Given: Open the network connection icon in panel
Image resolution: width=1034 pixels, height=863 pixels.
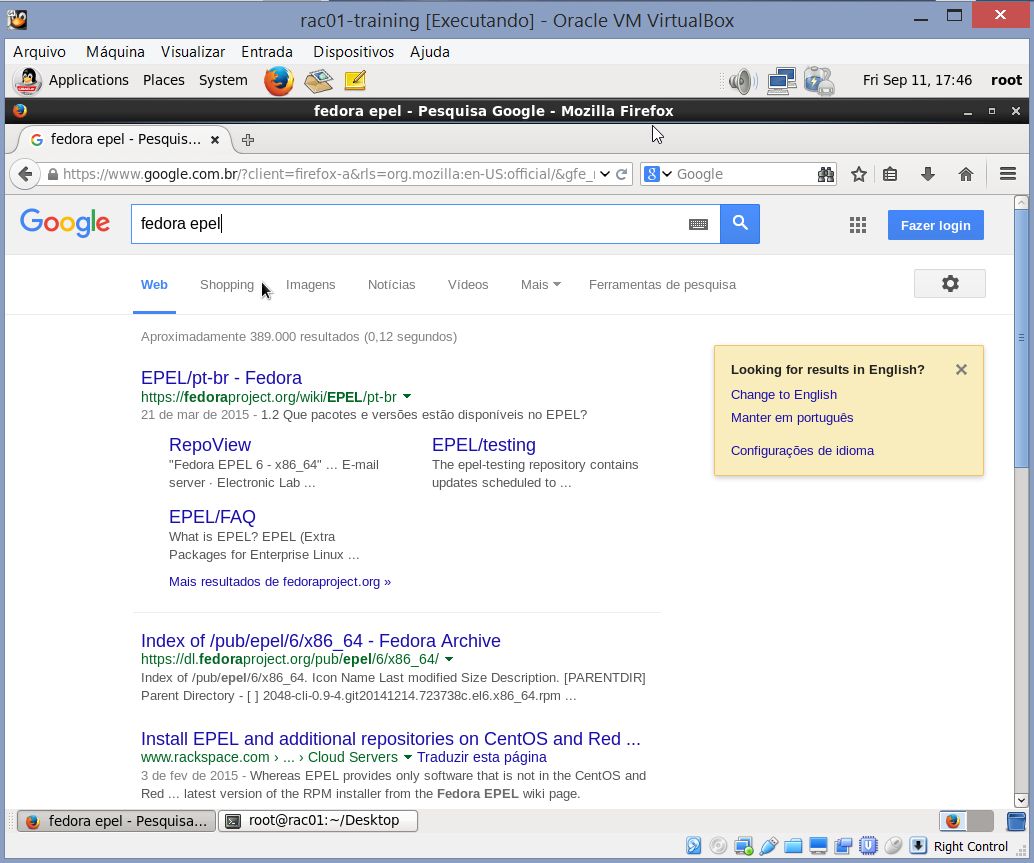Looking at the screenshot, I should [781, 81].
